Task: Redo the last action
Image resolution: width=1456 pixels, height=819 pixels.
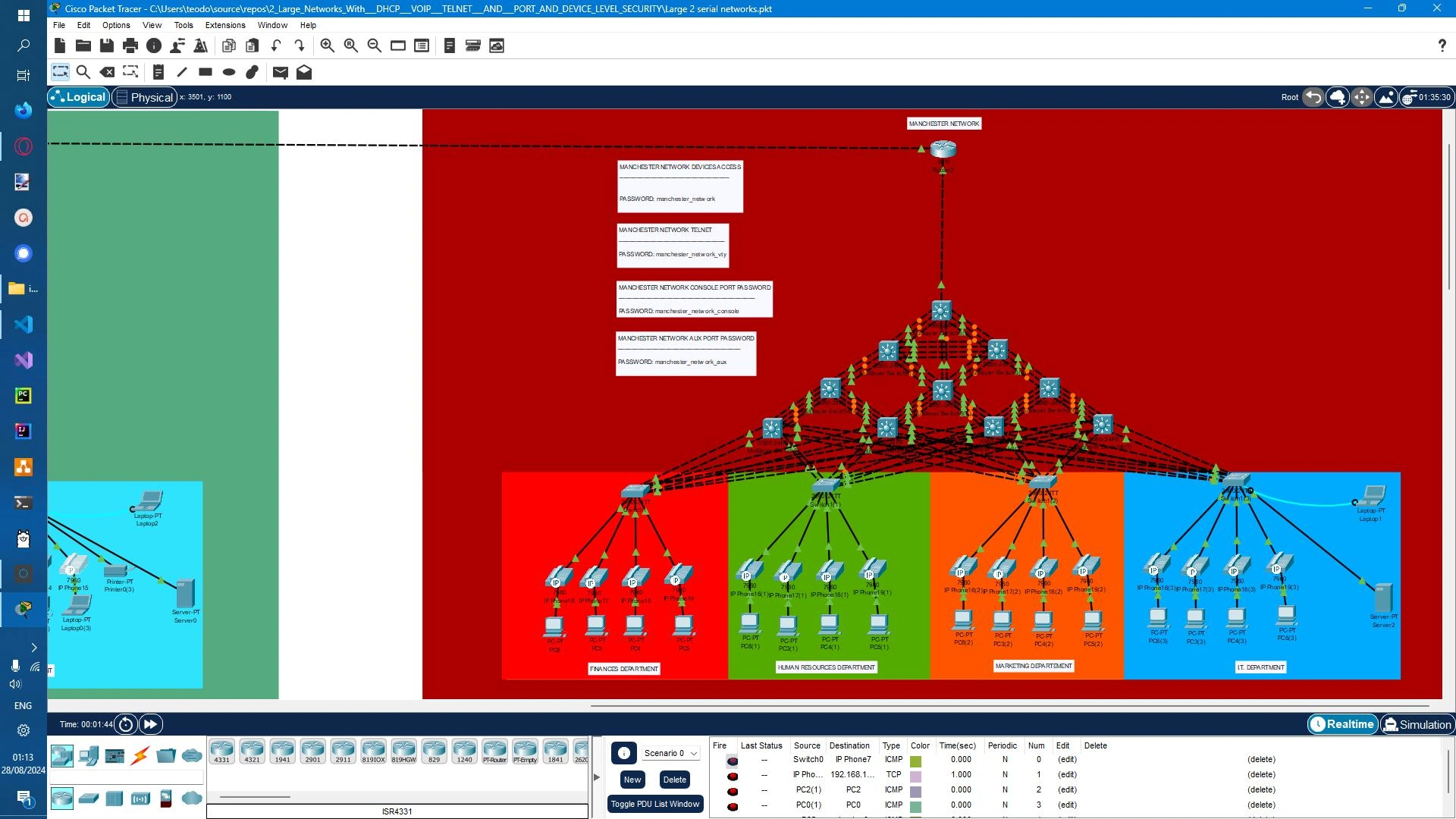Action: point(300,45)
